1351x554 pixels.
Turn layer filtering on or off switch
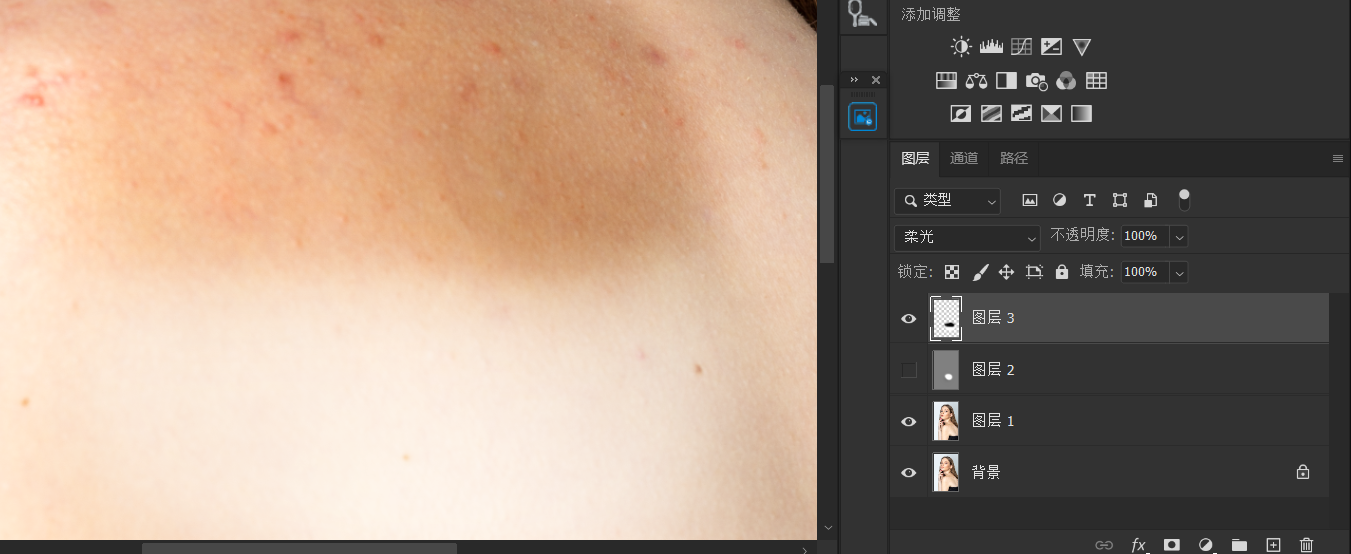click(x=1184, y=200)
